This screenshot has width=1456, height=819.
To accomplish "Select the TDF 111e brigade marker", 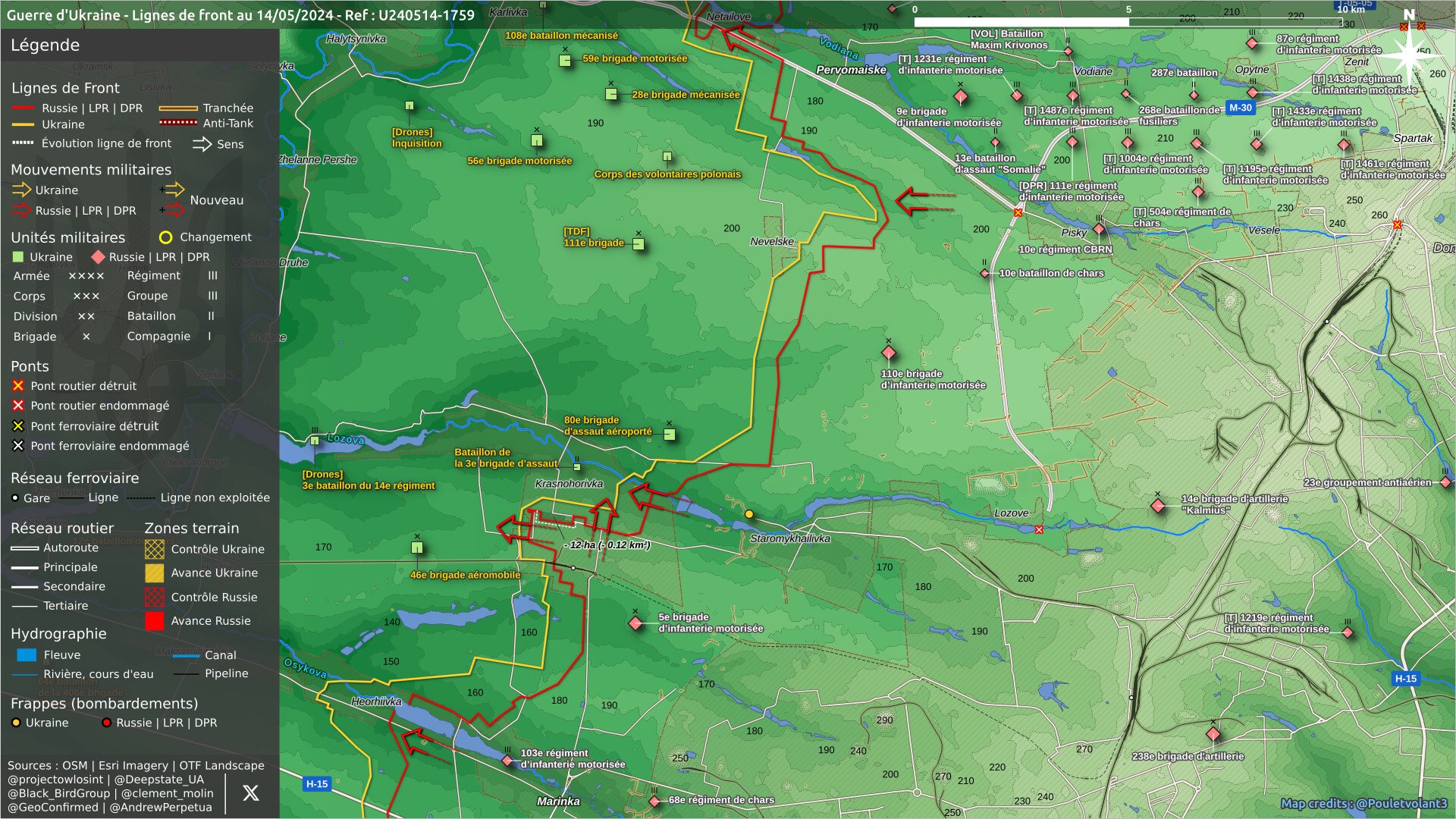I will 639,244.
